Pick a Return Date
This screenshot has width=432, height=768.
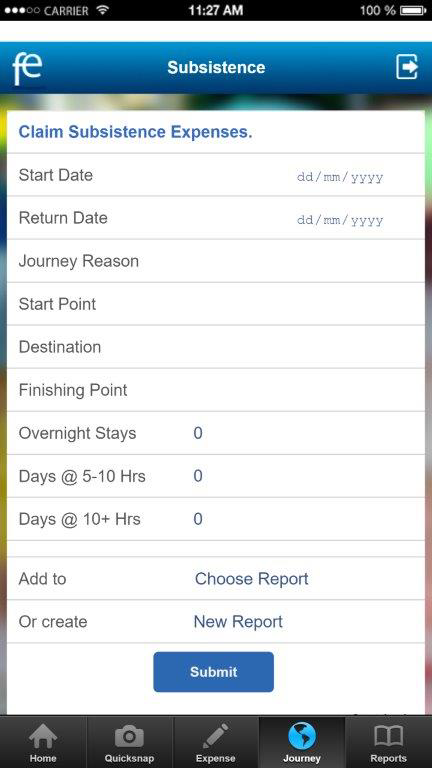point(340,220)
